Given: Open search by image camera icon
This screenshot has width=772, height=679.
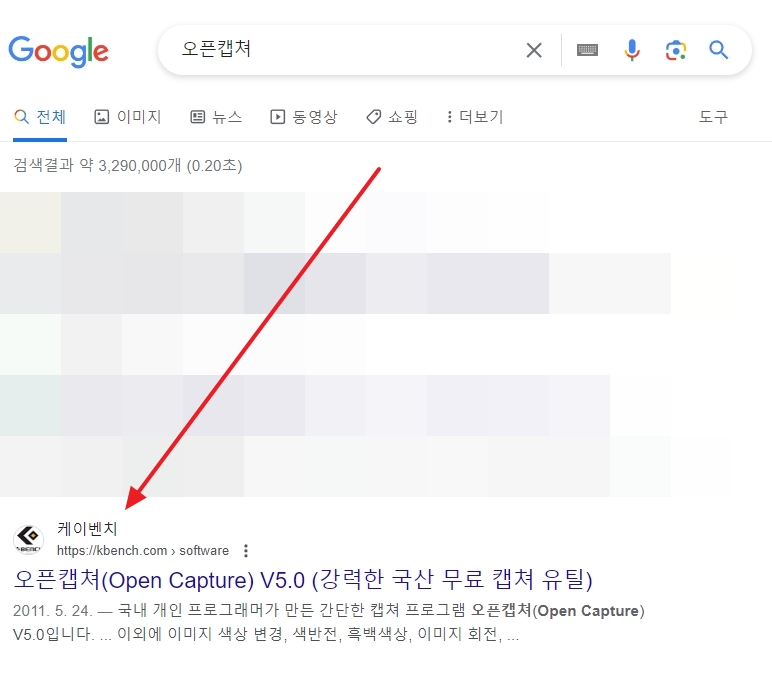Looking at the screenshot, I should pos(676,50).
